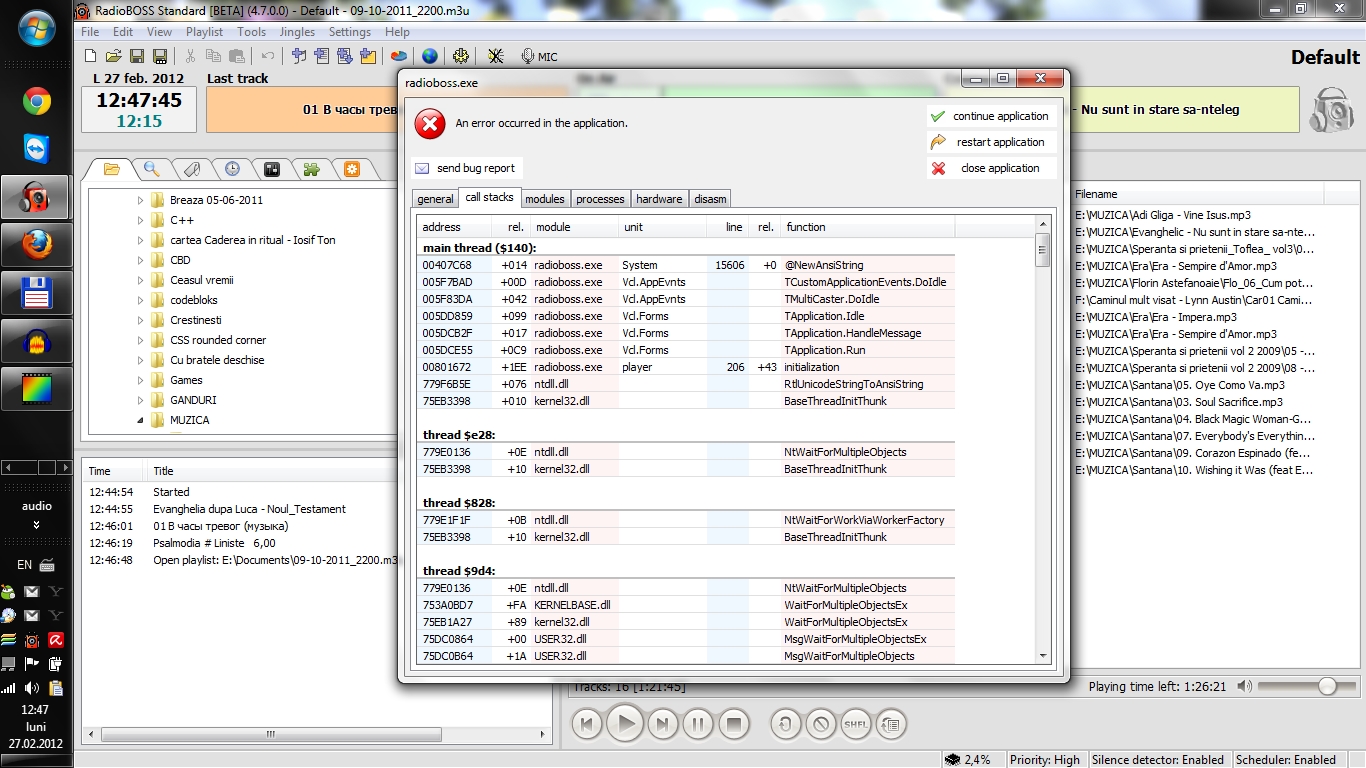Click the Previous track playback button
This screenshot has width=1366, height=768.
588,723
